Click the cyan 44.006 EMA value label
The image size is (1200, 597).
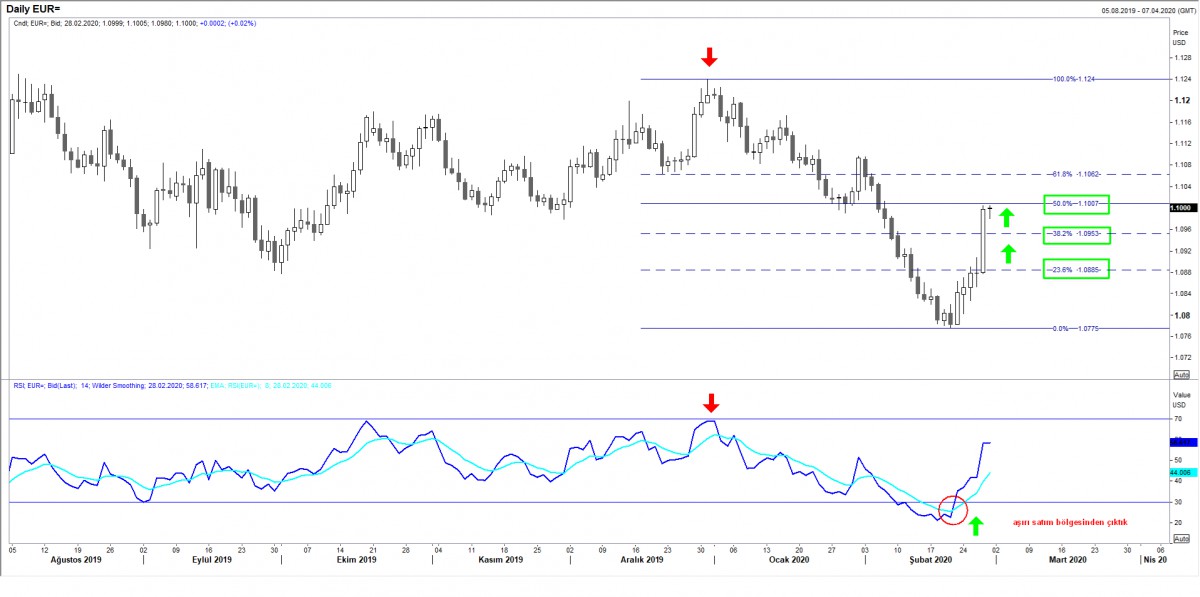1180,471
